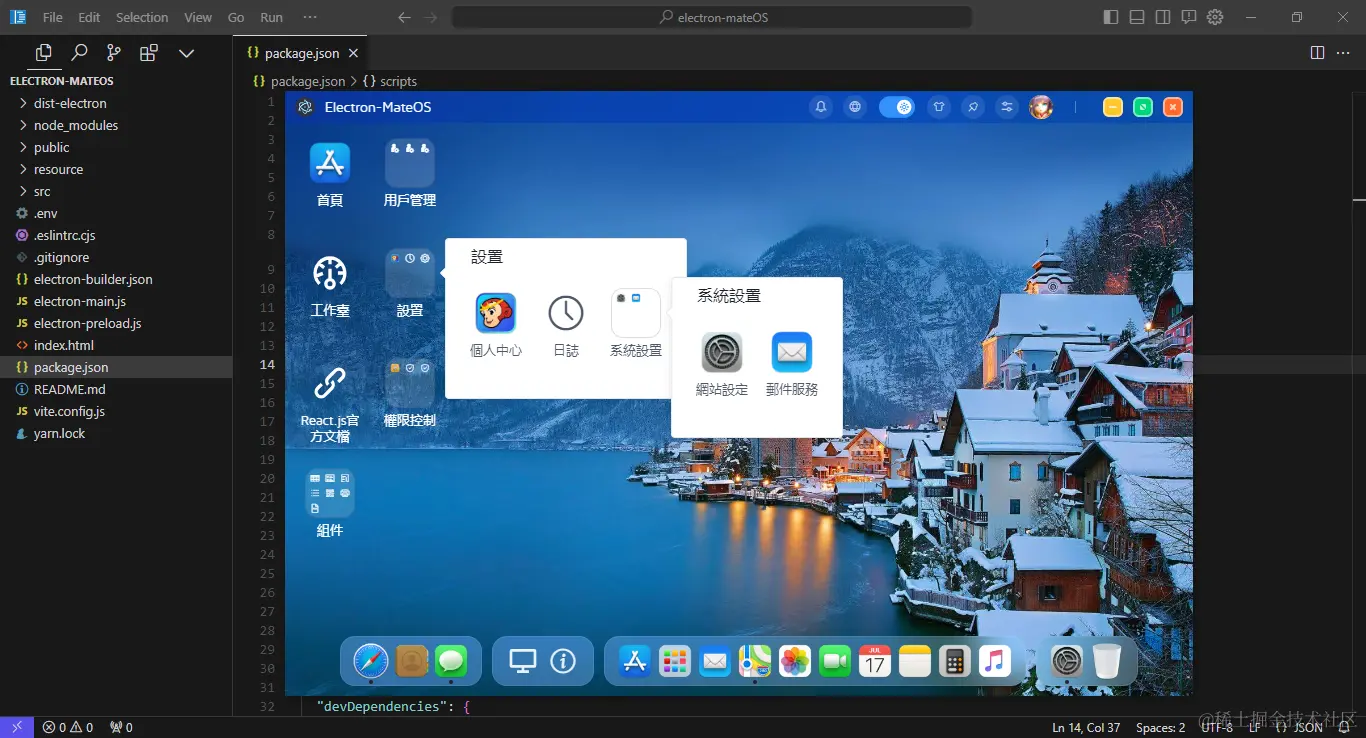Image resolution: width=1366 pixels, height=738 pixels.
Task: Launch 工作臺 from the desktop
Action: pos(330,283)
